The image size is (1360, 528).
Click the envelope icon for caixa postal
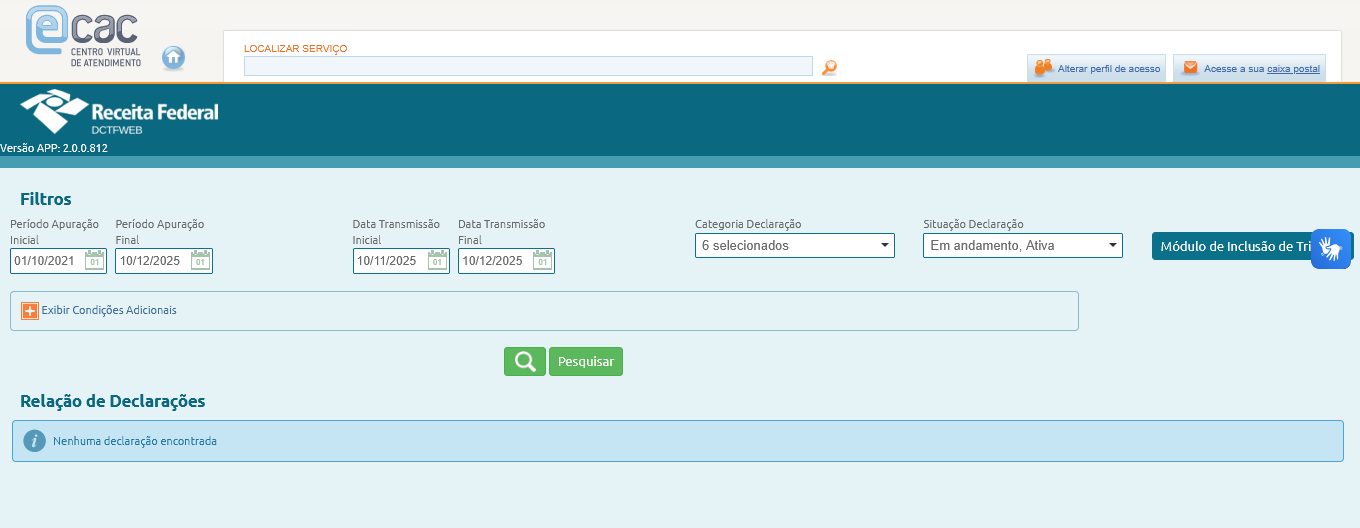pos(1190,68)
